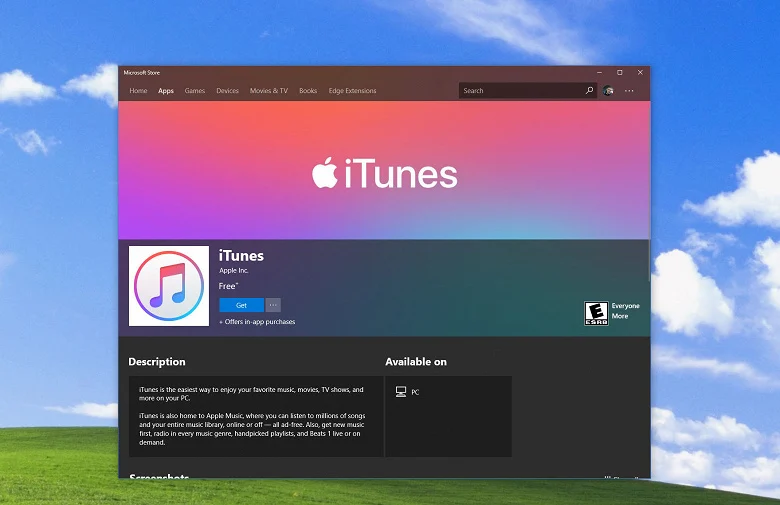
Task: Click the Description heading
Action: (157, 362)
